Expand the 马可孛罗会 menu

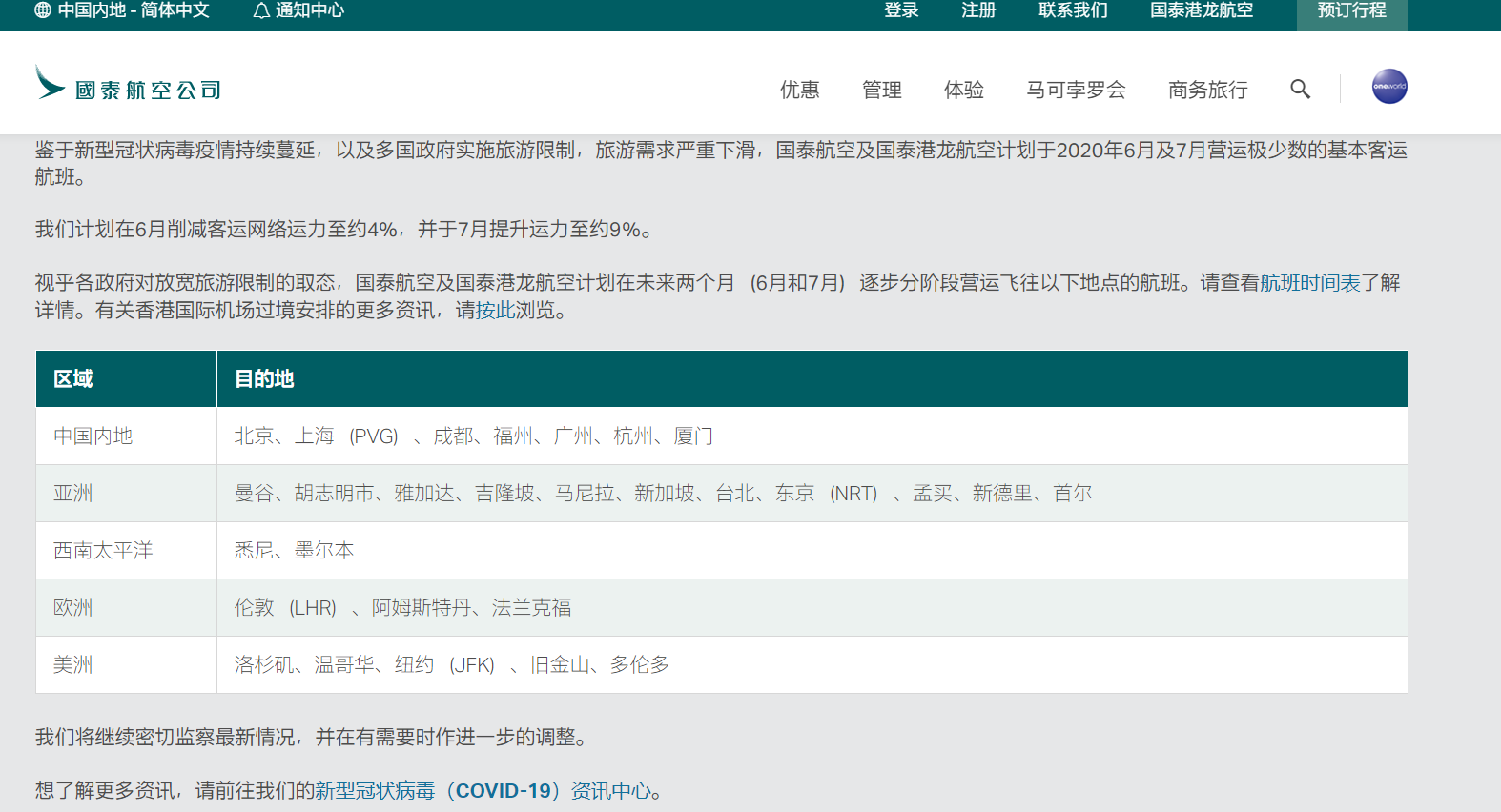pyautogui.click(x=1076, y=90)
